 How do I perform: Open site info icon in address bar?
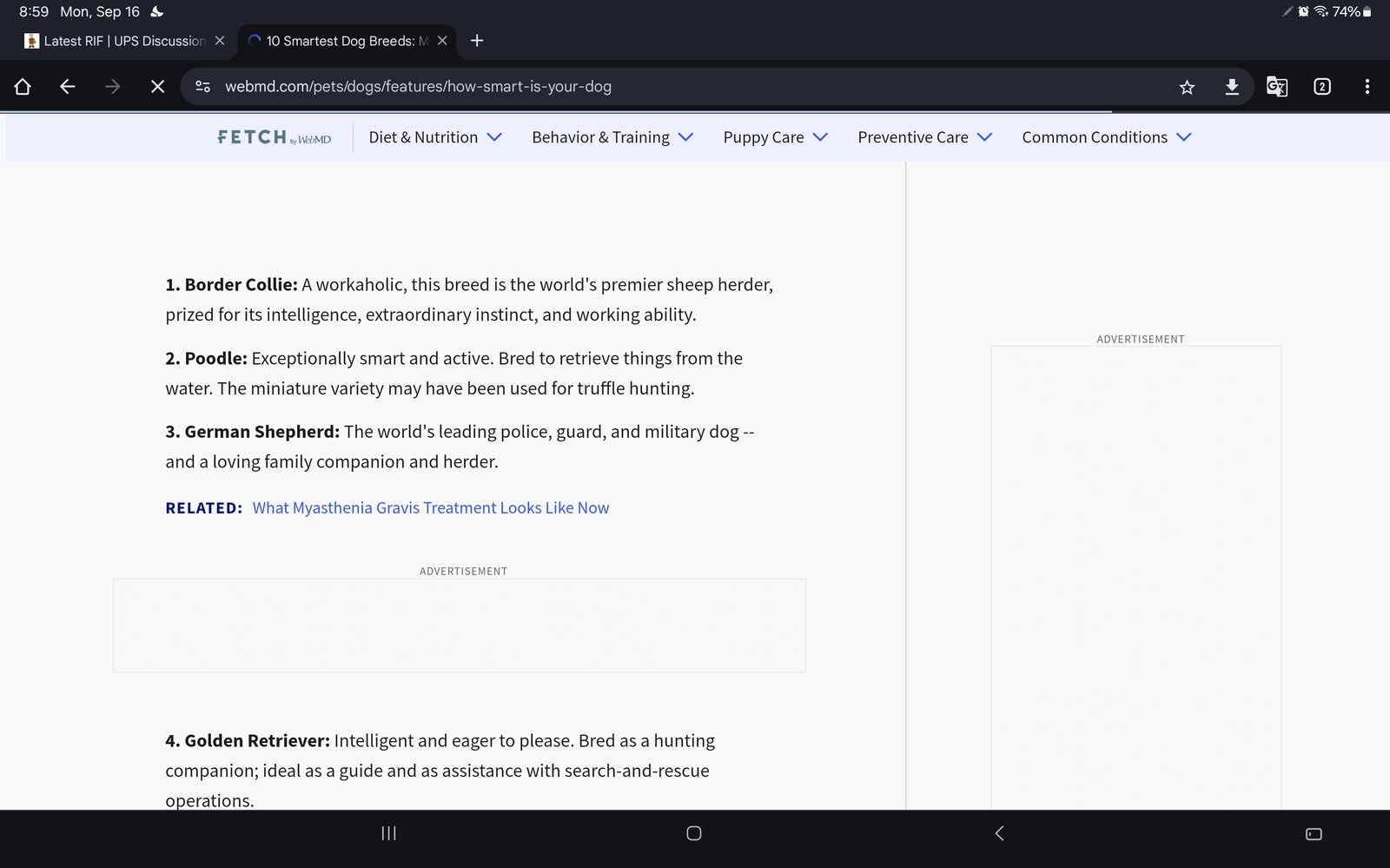click(x=202, y=86)
